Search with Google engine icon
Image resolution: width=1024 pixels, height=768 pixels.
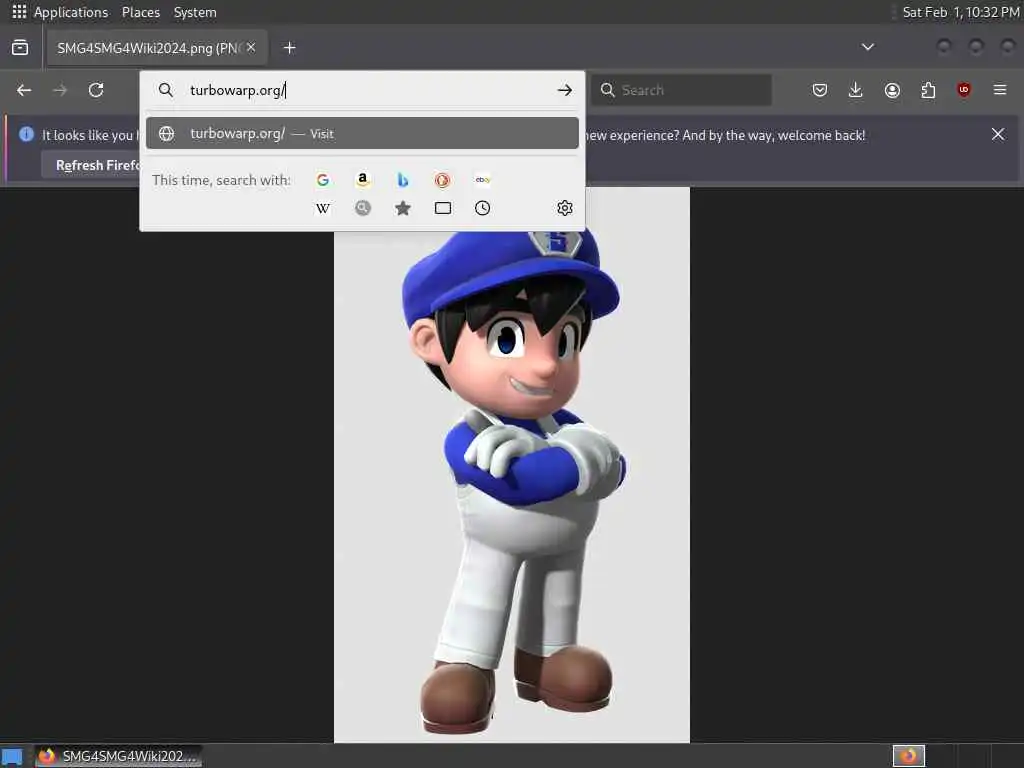coord(323,180)
